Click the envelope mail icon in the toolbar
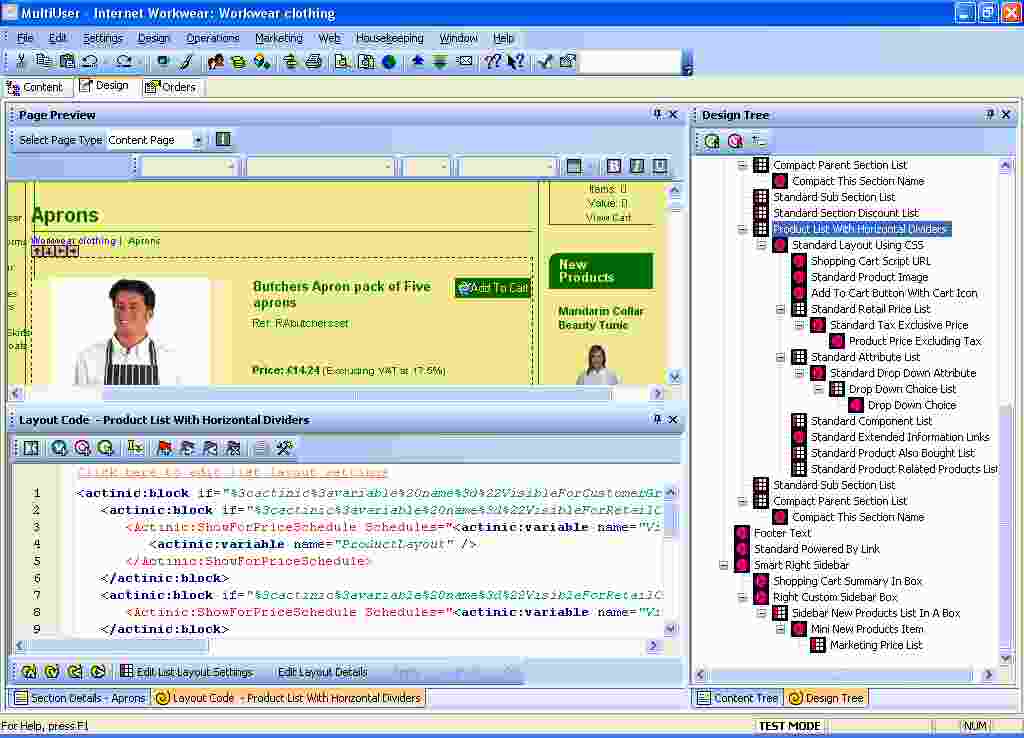Viewport: 1024px width, 738px height. coord(464,62)
